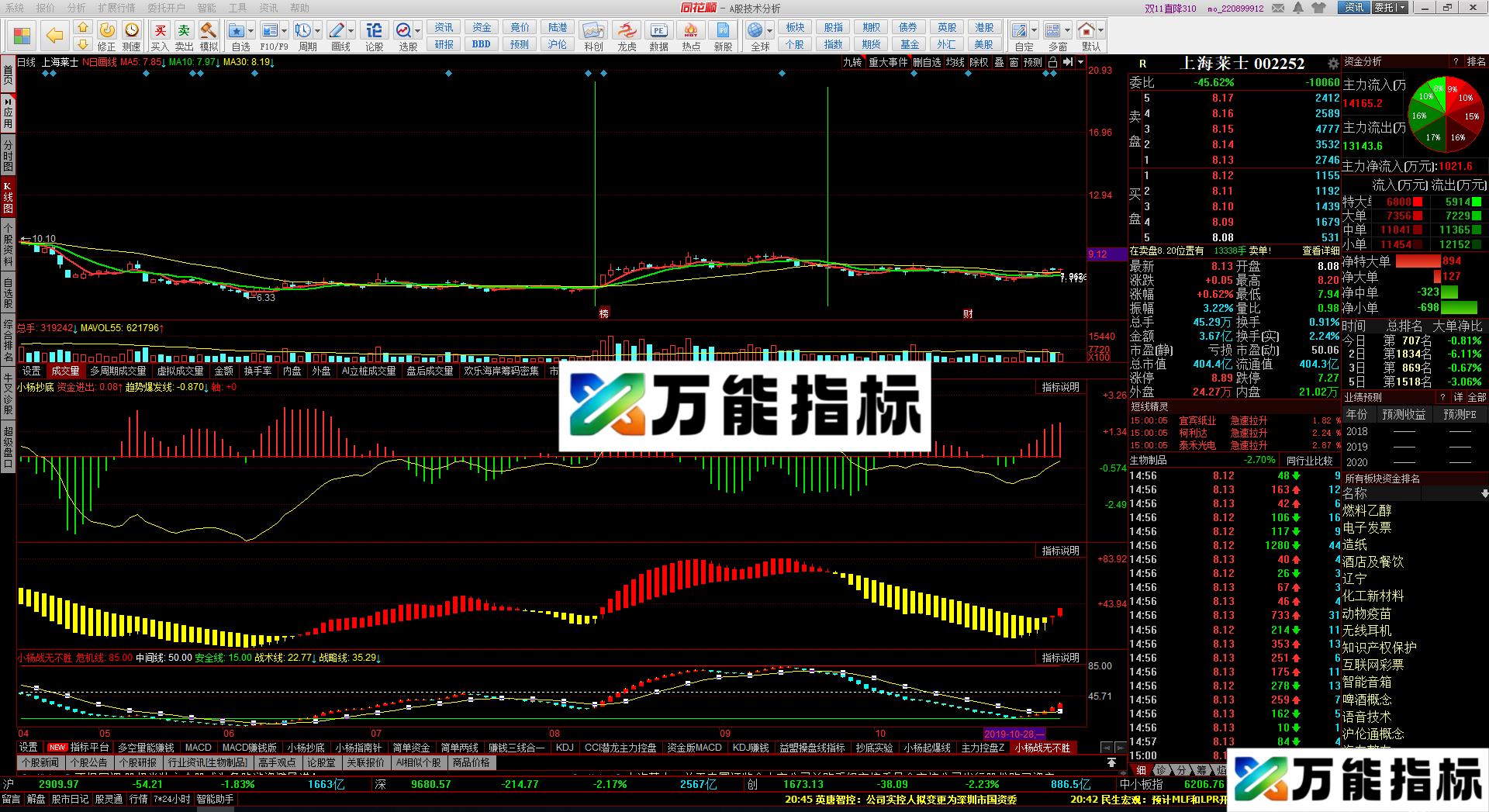Toggle the 均线 moving average display
1489x812 pixels.
pos(955,64)
